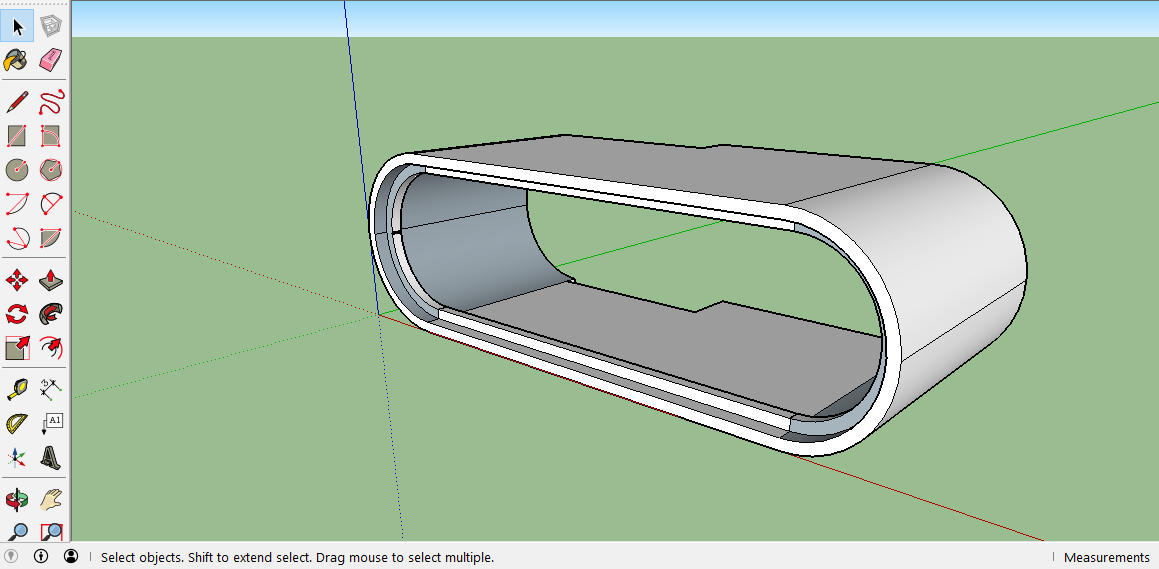Activate the Move tool
The width and height of the screenshot is (1159, 569).
point(17,280)
